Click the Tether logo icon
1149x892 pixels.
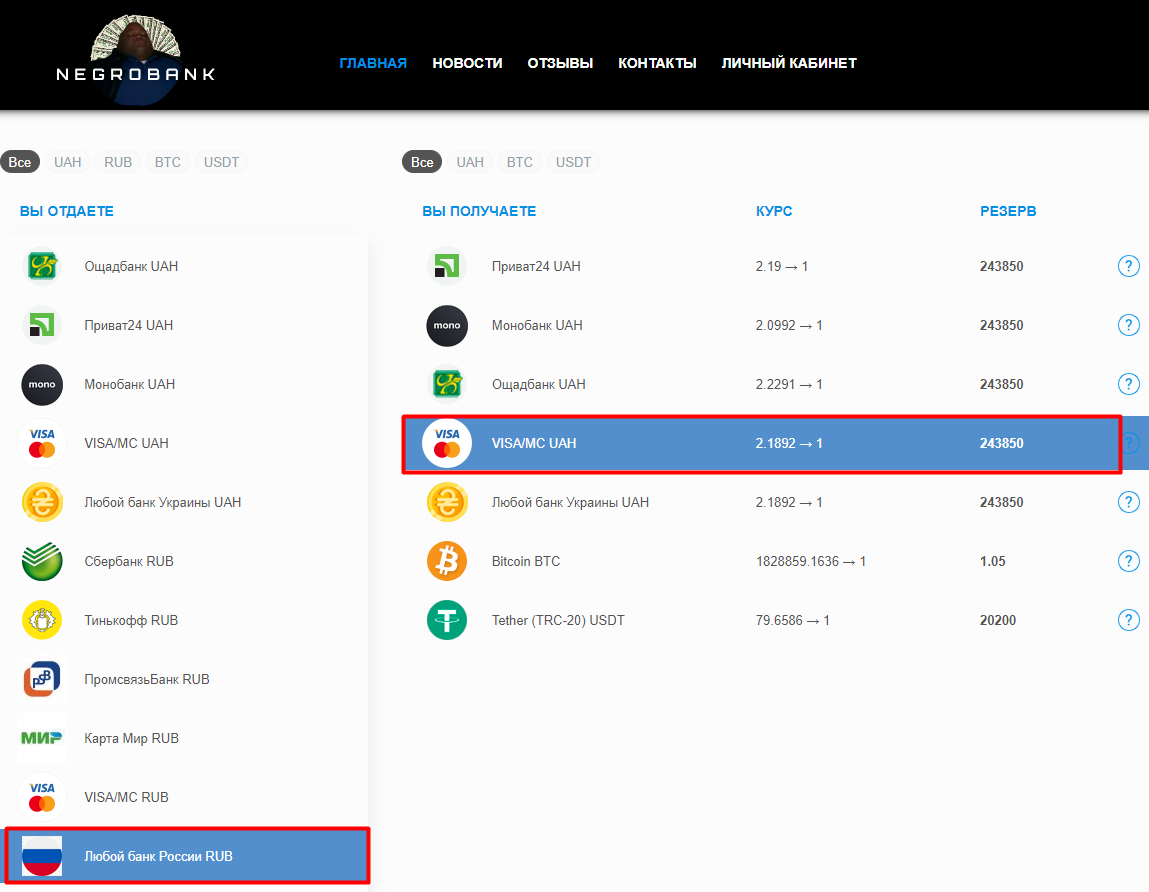pyautogui.click(x=447, y=621)
